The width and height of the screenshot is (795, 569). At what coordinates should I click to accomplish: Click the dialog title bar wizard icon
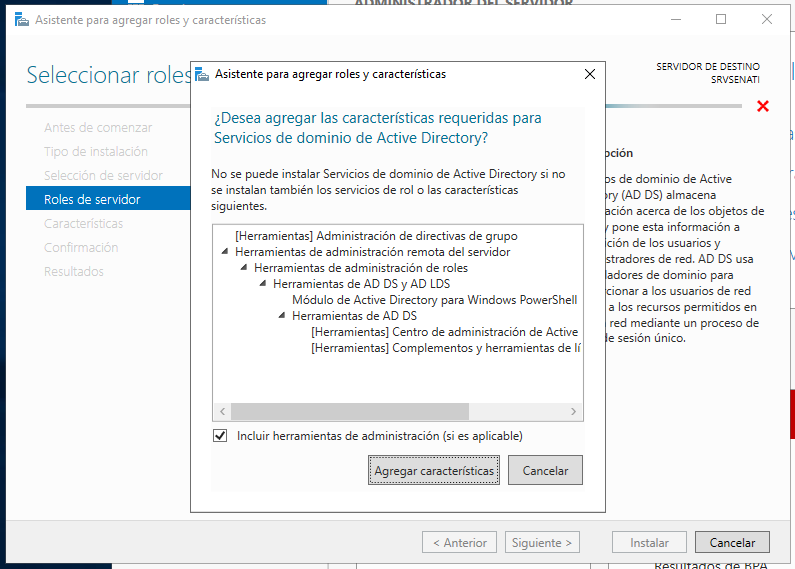pyautogui.click(x=202, y=75)
